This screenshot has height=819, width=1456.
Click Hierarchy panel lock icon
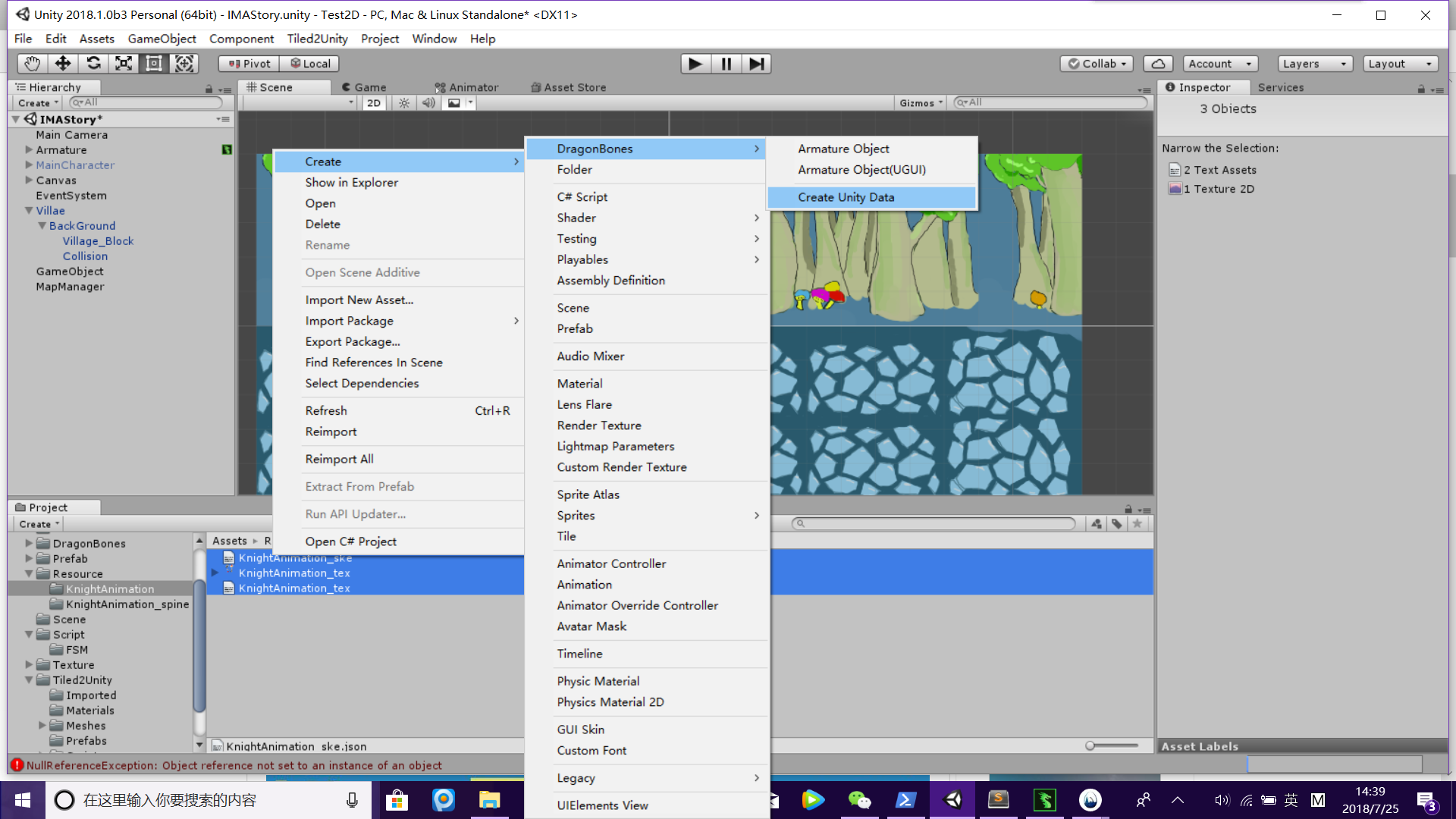click(x=209, y=89)
